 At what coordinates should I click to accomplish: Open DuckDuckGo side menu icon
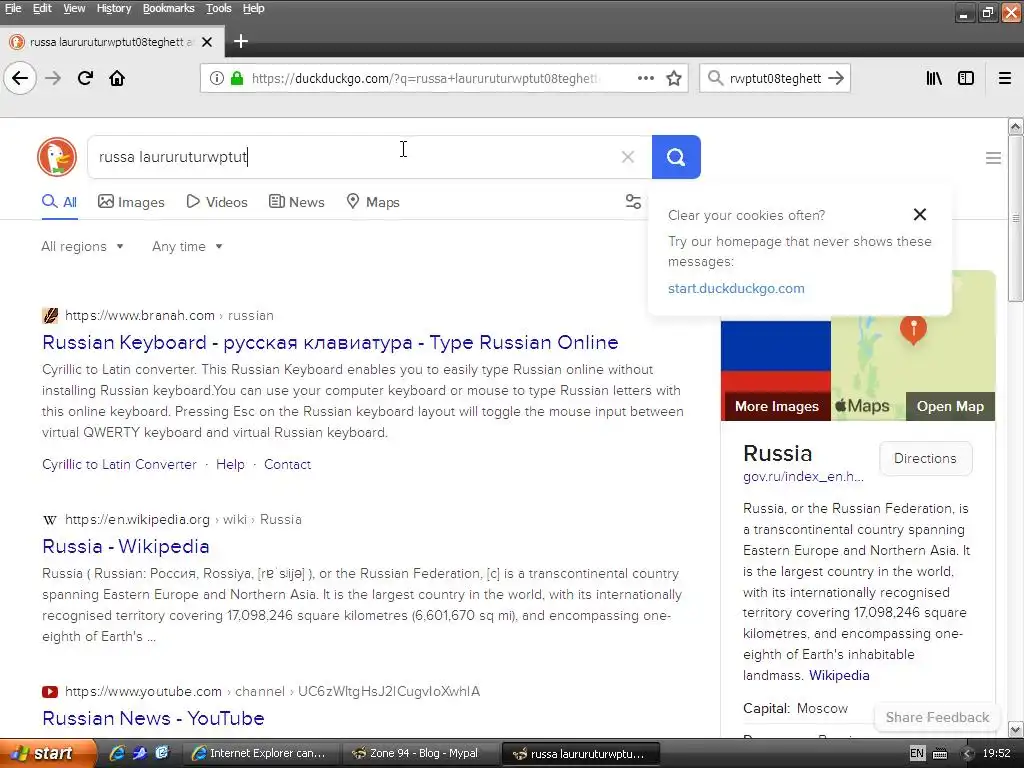(x=993, y=157)
